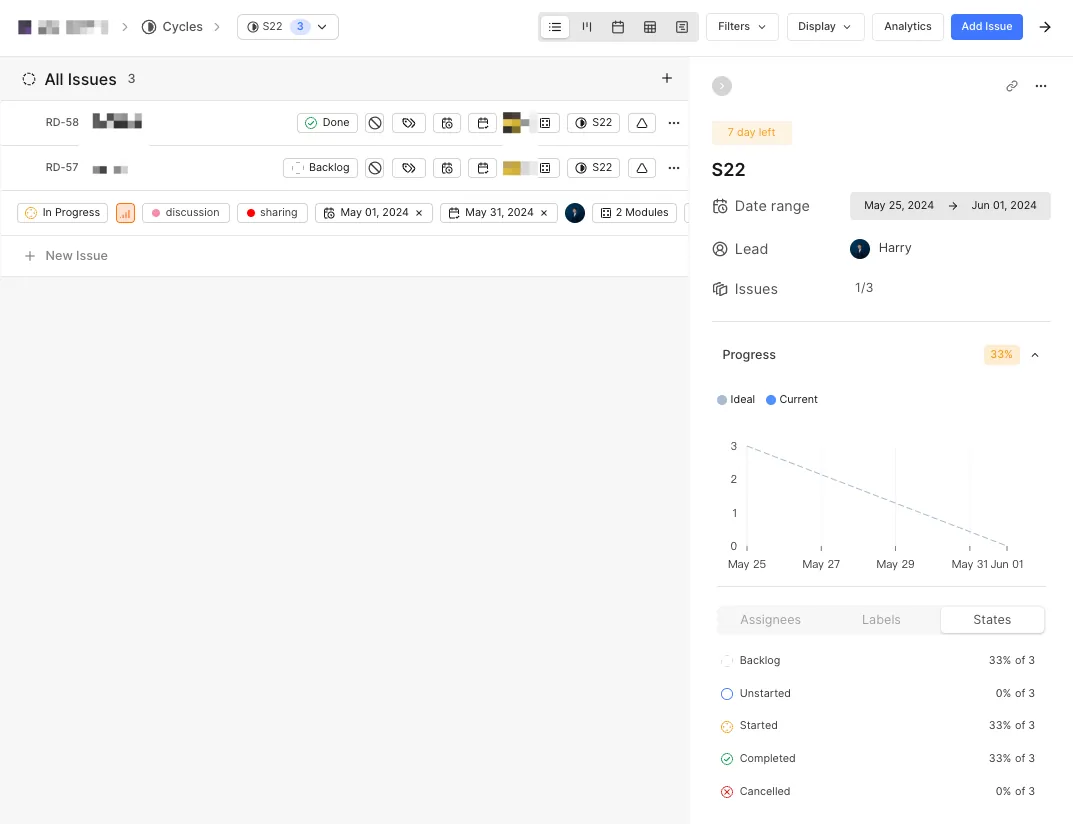
Task: Switch to the Labels tab
Action: (881, 620)
